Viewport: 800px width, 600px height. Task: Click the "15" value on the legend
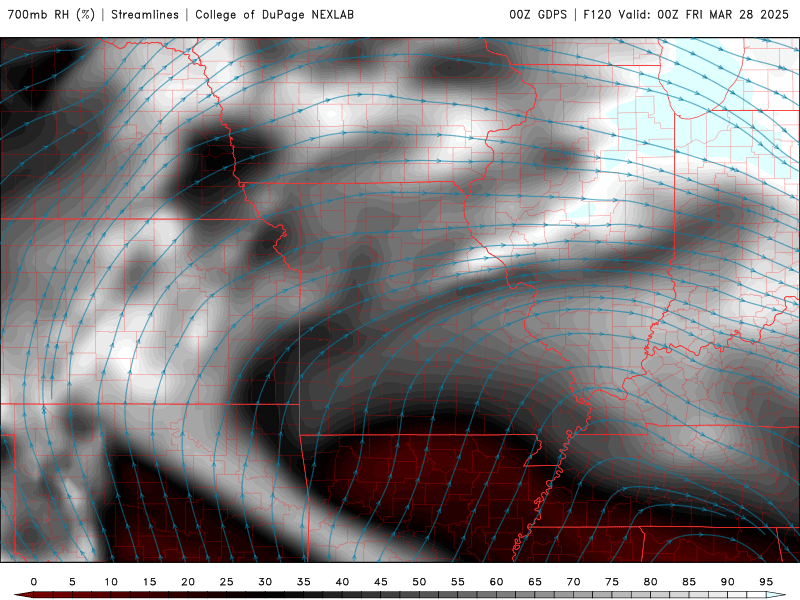149,582
